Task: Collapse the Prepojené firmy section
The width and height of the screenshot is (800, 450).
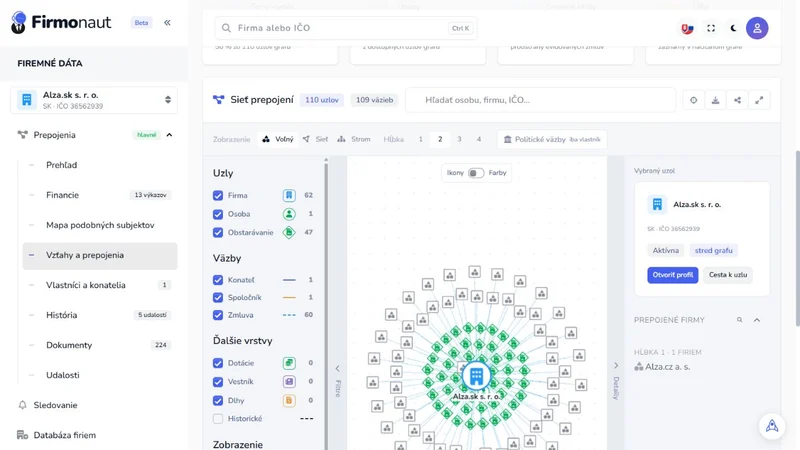Action: tap(757, 320)
